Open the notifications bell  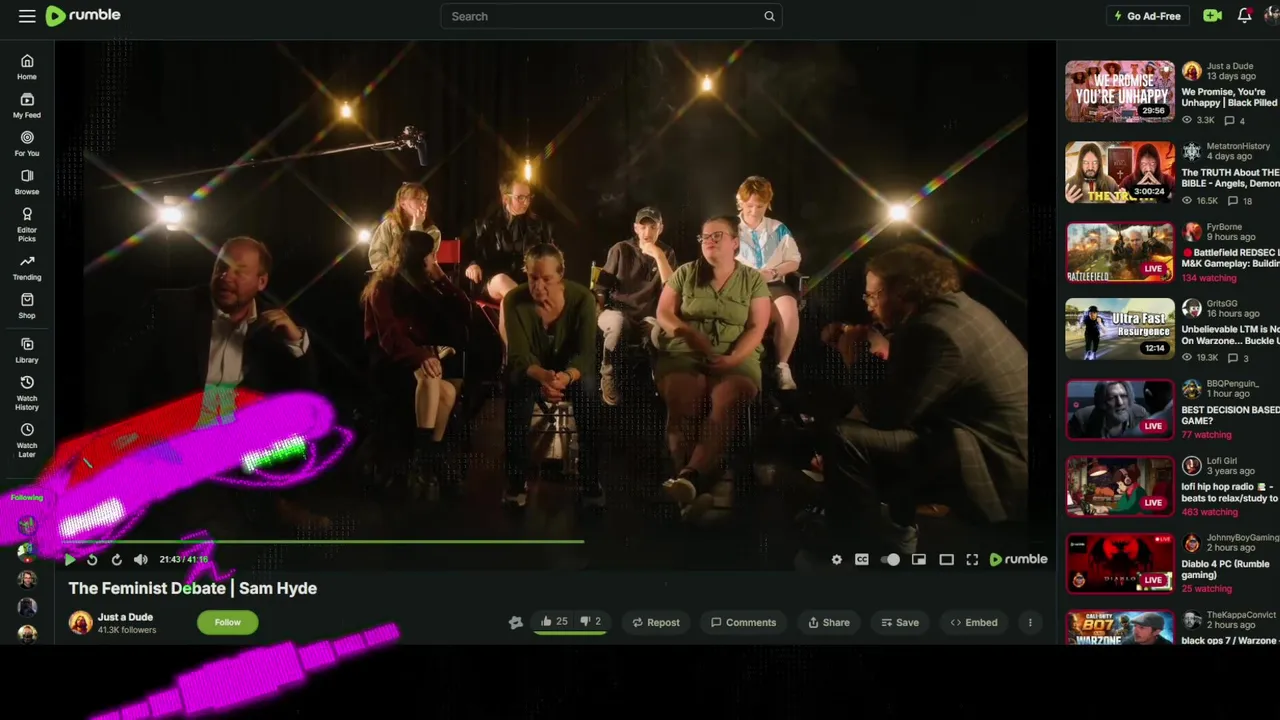coord(1244,16)
